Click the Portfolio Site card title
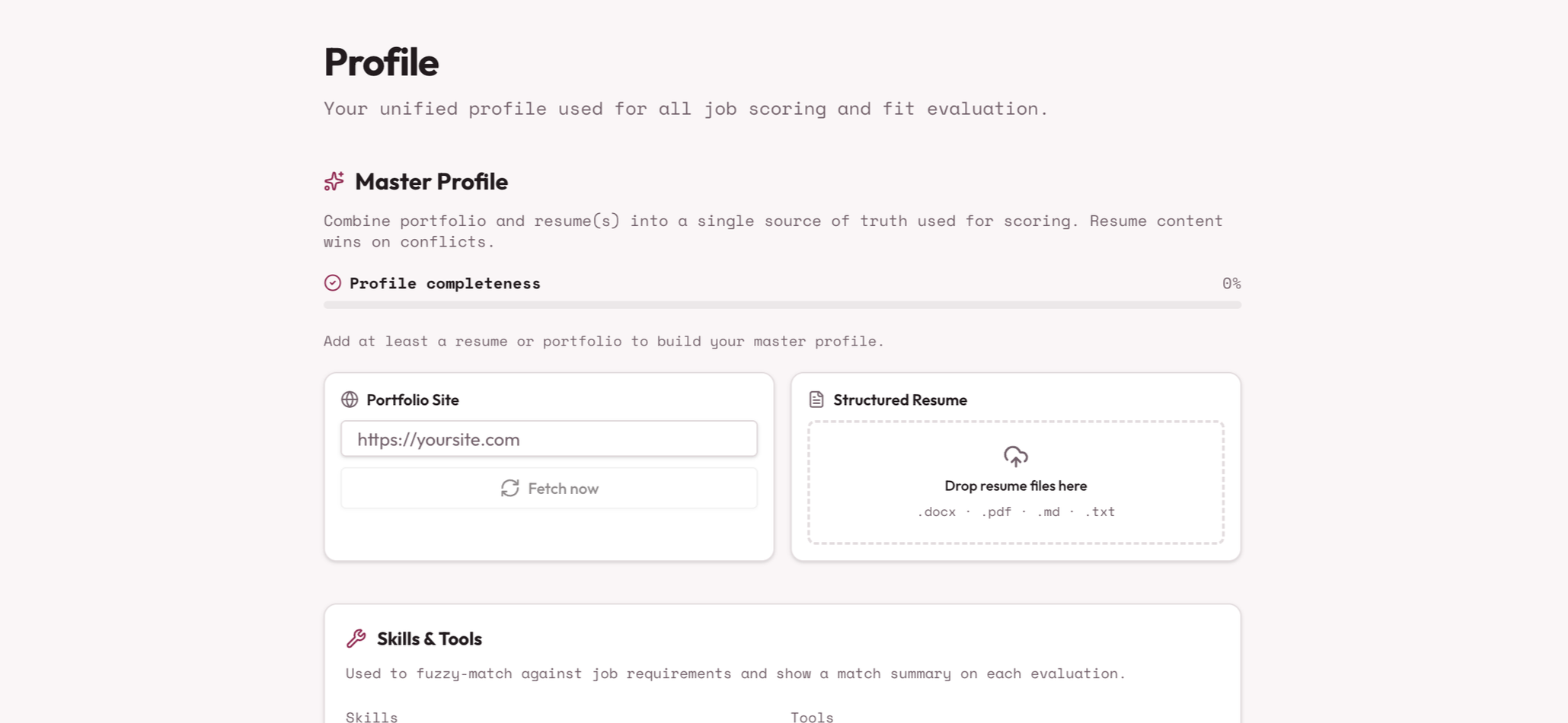 click(x=413, y=400)
